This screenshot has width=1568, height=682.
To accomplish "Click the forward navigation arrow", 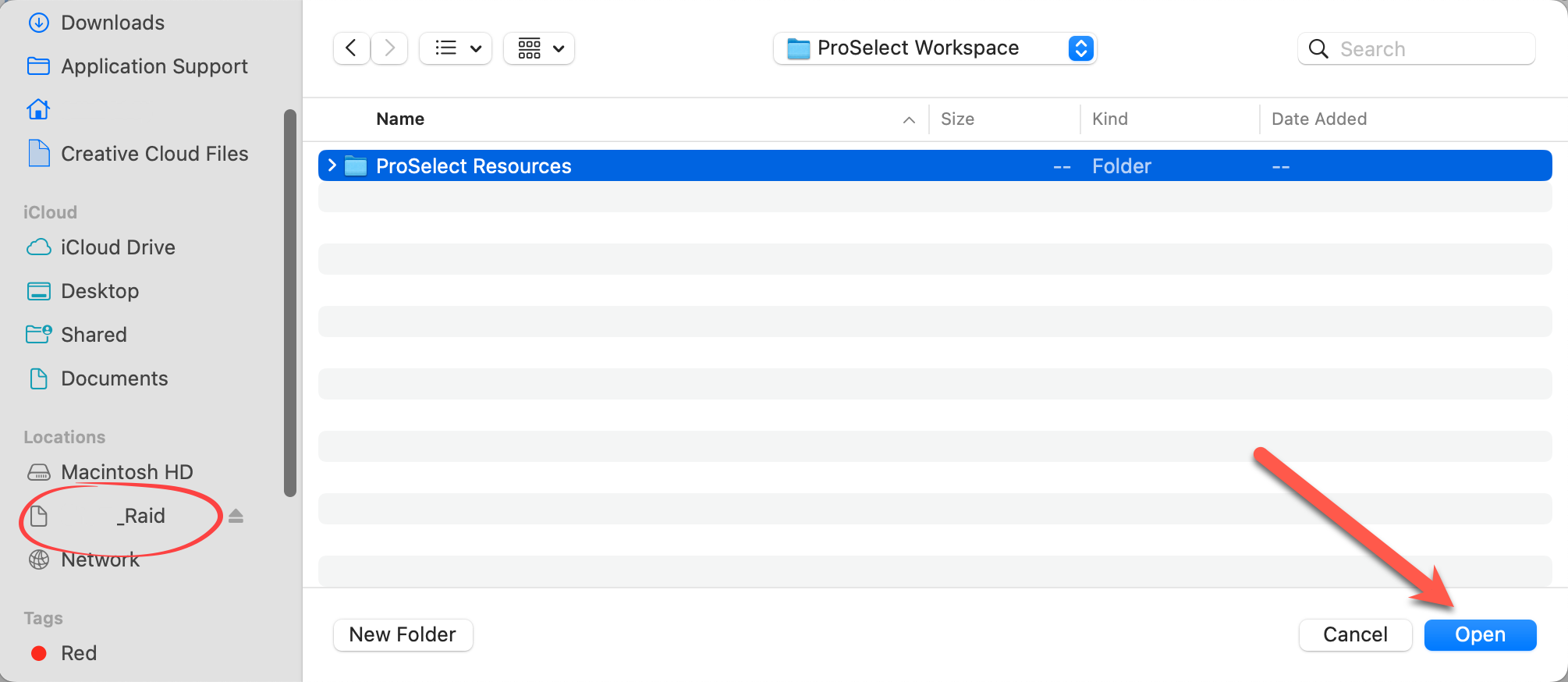I will pyautogui.click(x=389, y=48).
